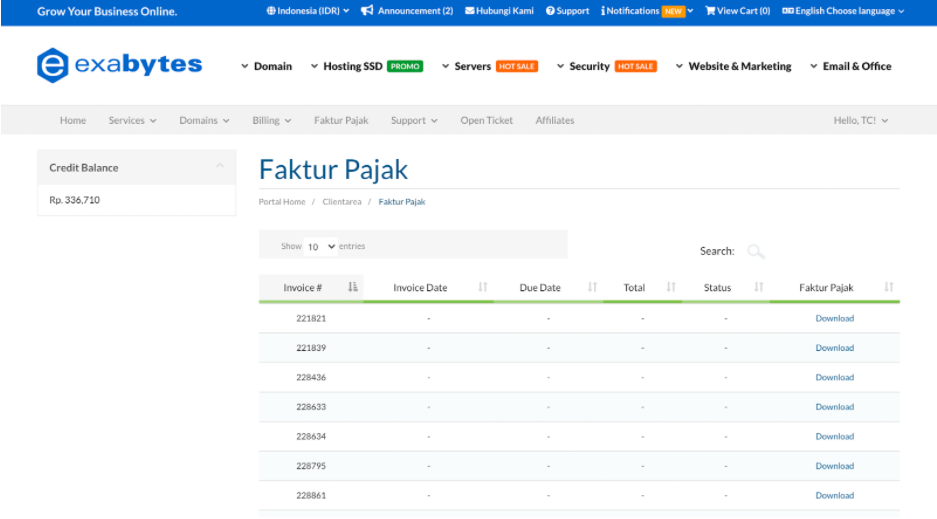
Task: Click Portal Home breadcrumb
Action: pos(282,202)
